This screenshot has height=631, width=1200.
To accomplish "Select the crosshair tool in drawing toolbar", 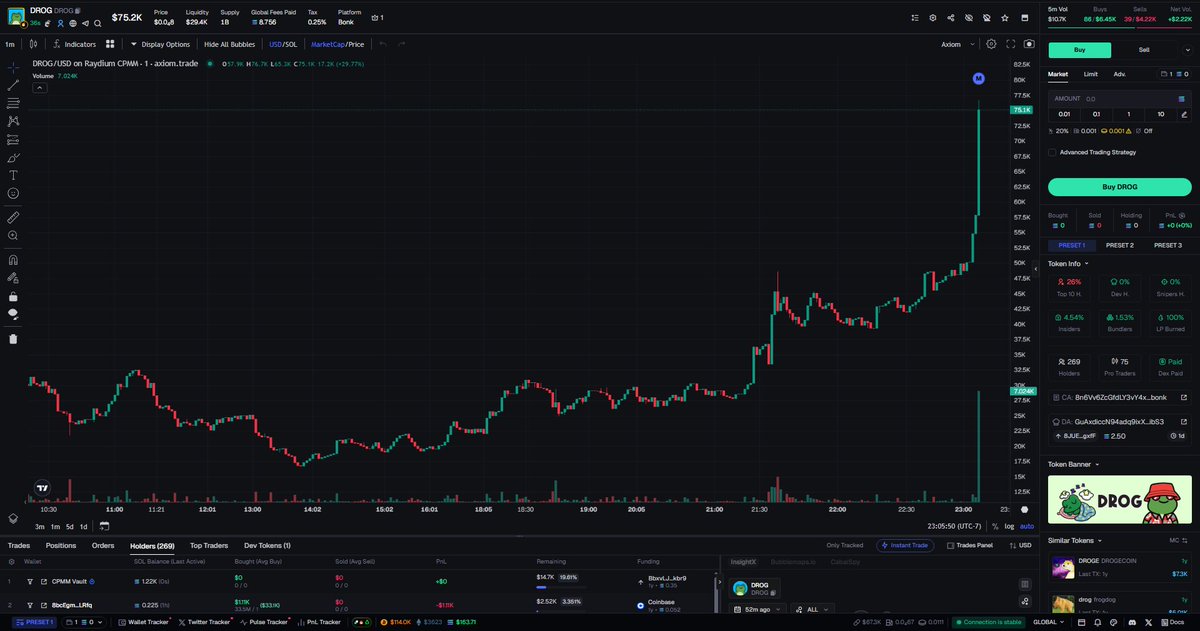I will point(11,67).
